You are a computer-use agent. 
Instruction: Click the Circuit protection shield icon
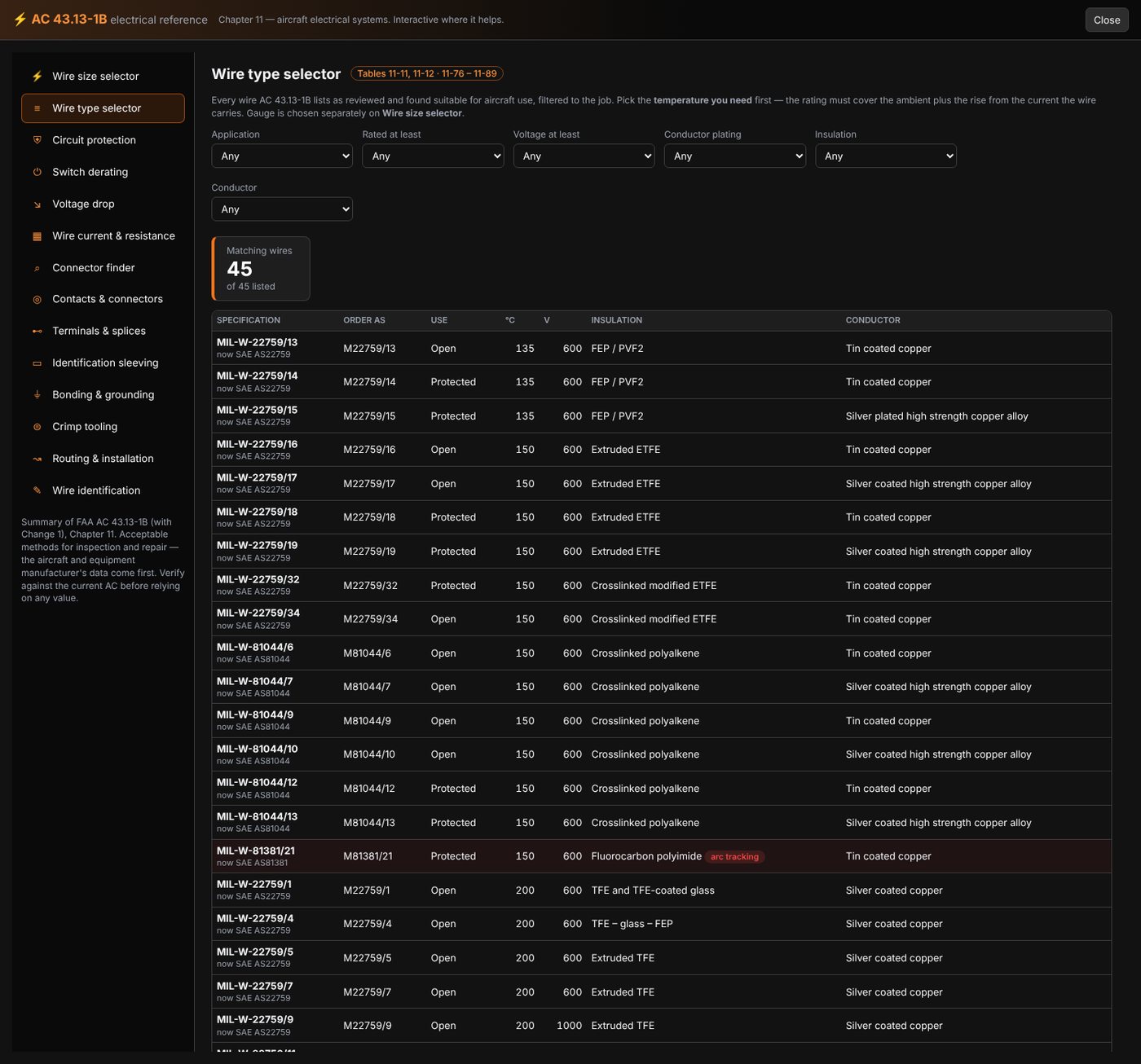(x=37, y=140)
